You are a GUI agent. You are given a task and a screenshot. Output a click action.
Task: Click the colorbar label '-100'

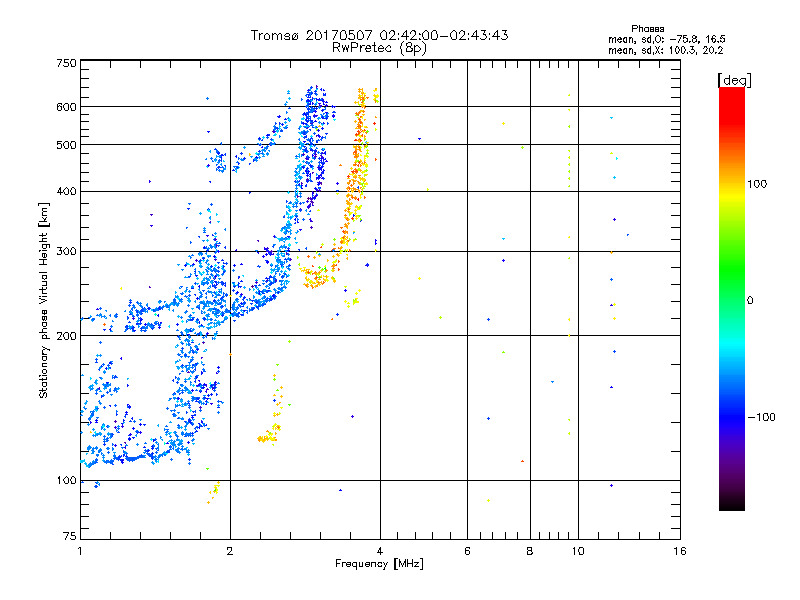[x=761, y=417]
